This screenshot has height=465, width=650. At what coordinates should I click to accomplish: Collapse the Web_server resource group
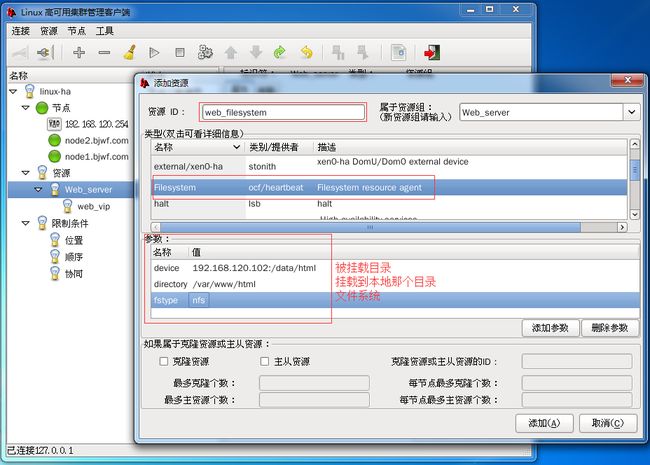(38, 189)
